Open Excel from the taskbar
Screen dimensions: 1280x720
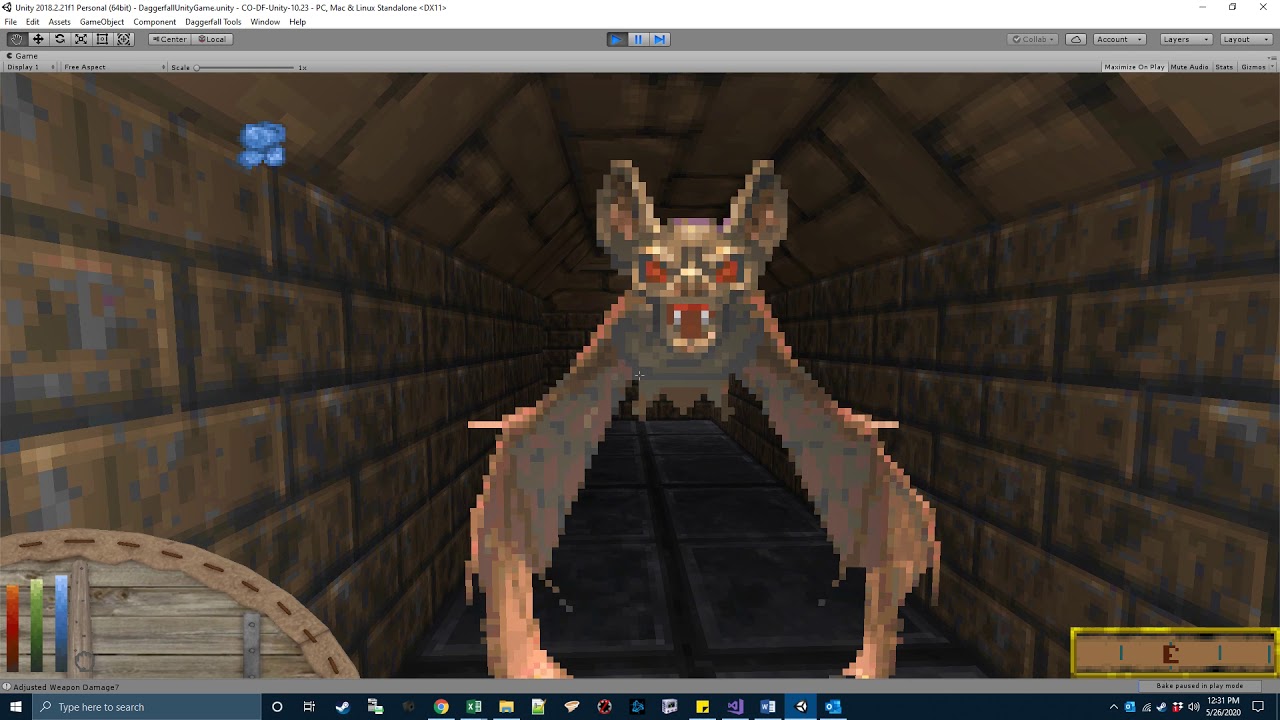[x=474, y=707]
